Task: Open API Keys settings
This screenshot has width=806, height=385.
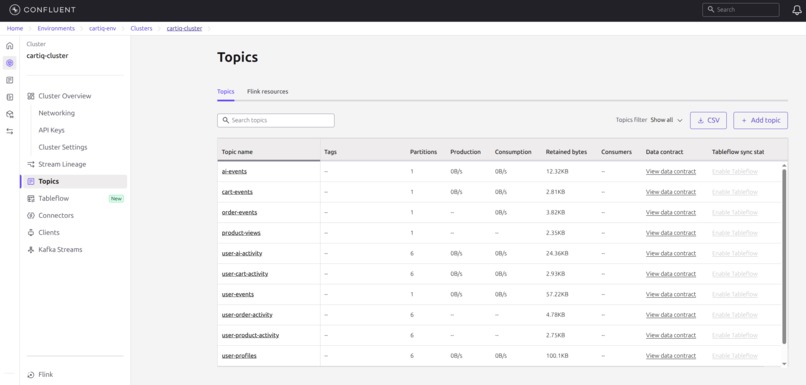Action: tap(51, 130)
